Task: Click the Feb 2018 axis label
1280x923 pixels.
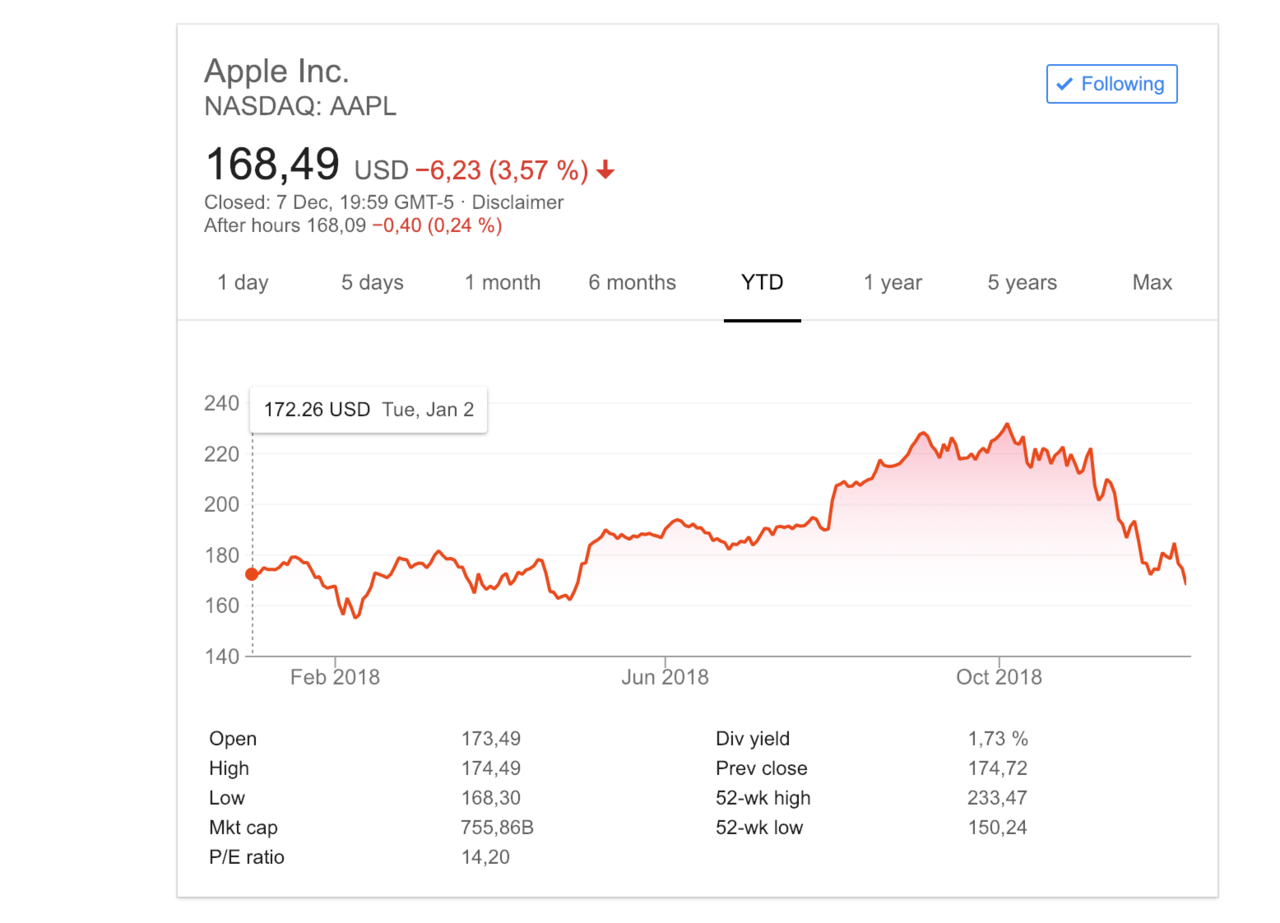Action: [x=335, y=677]
